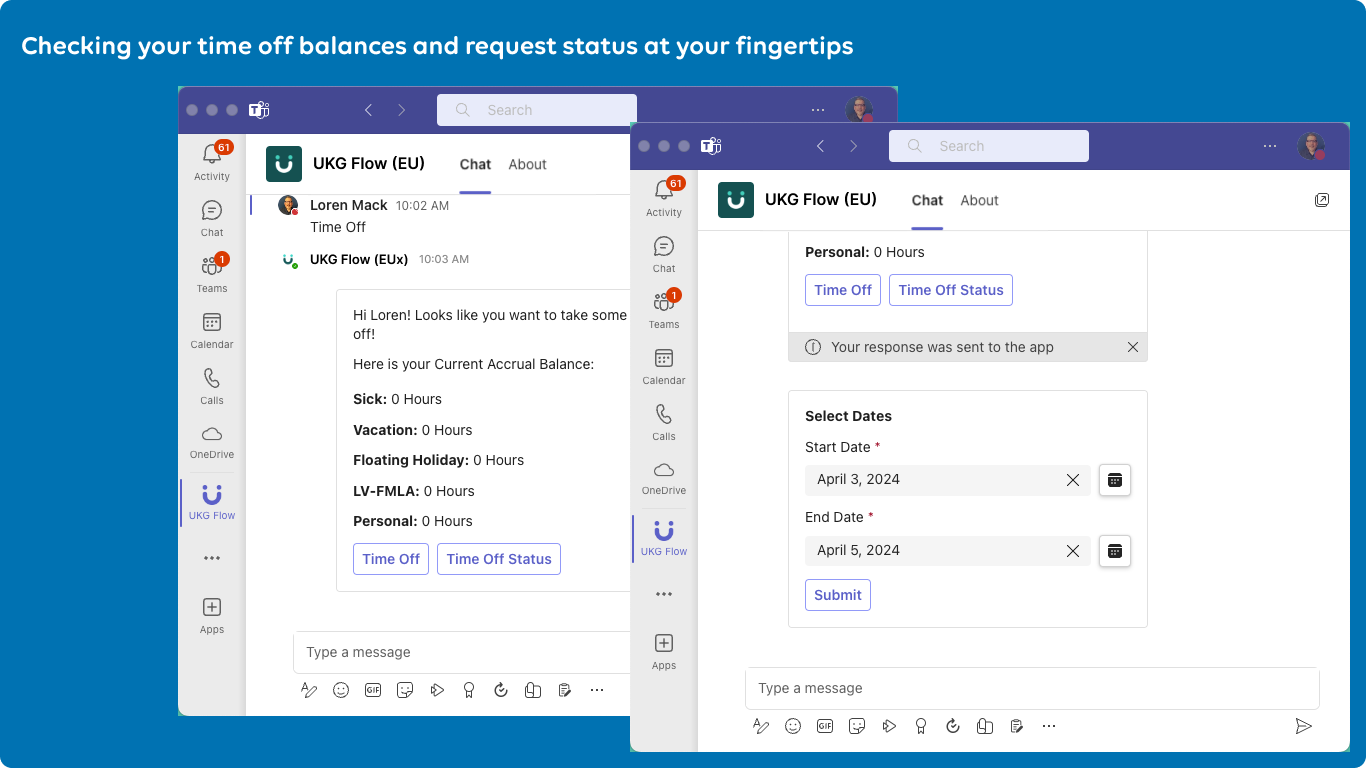Open profile avatar in front window

pos(1311,146)
